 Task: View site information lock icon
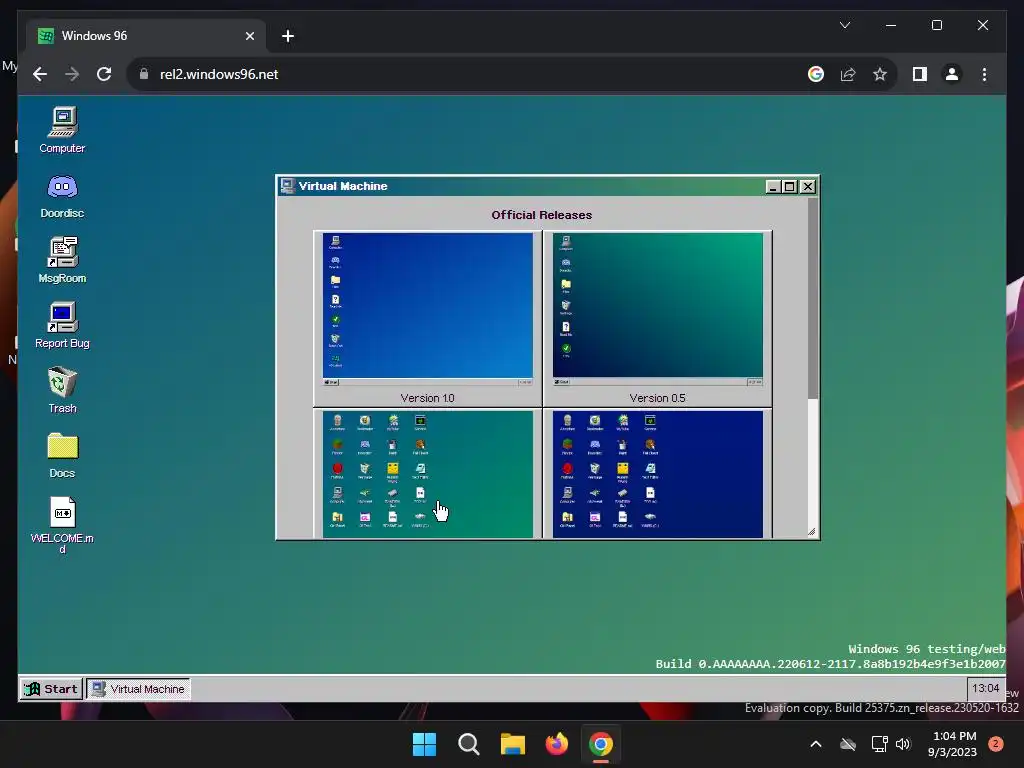click(x=144, y=74)
